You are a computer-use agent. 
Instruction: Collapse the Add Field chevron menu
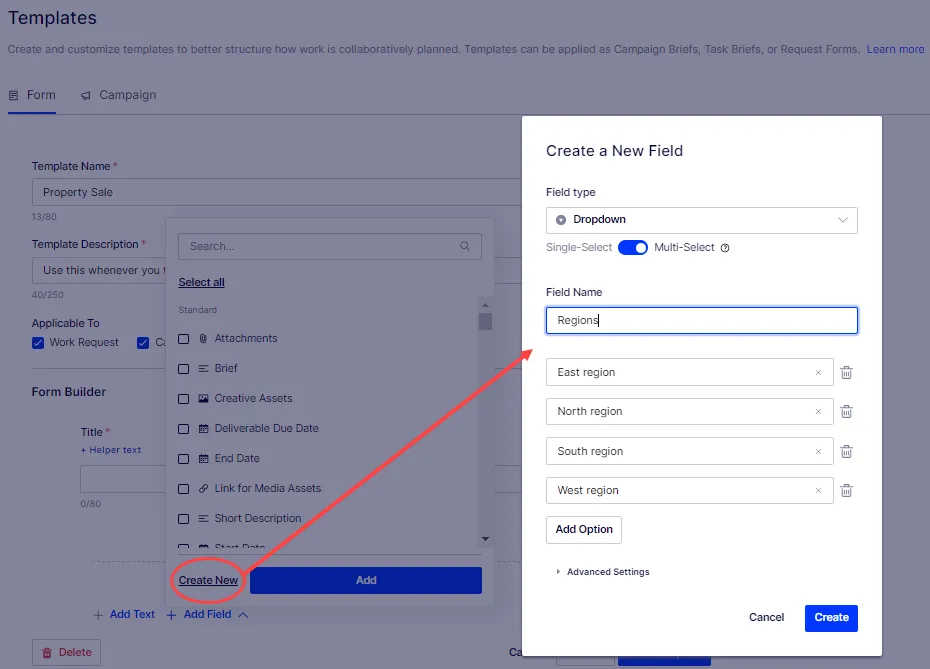click(x=243, y=615)
